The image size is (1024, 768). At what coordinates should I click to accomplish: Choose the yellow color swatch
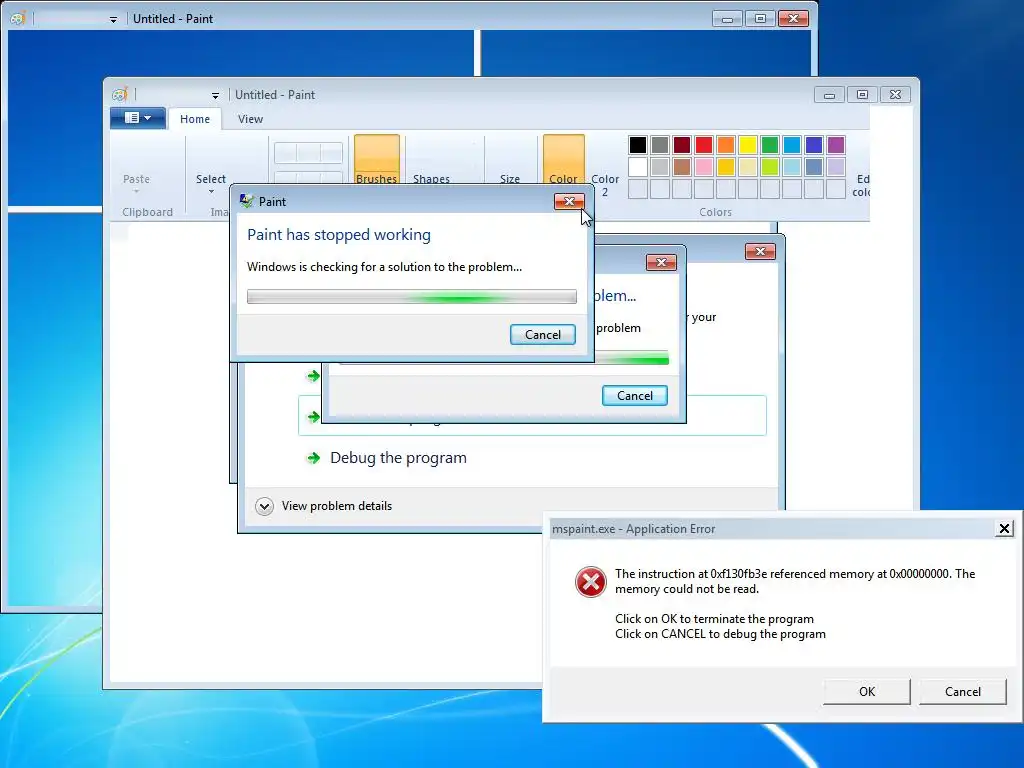point(748,145)
